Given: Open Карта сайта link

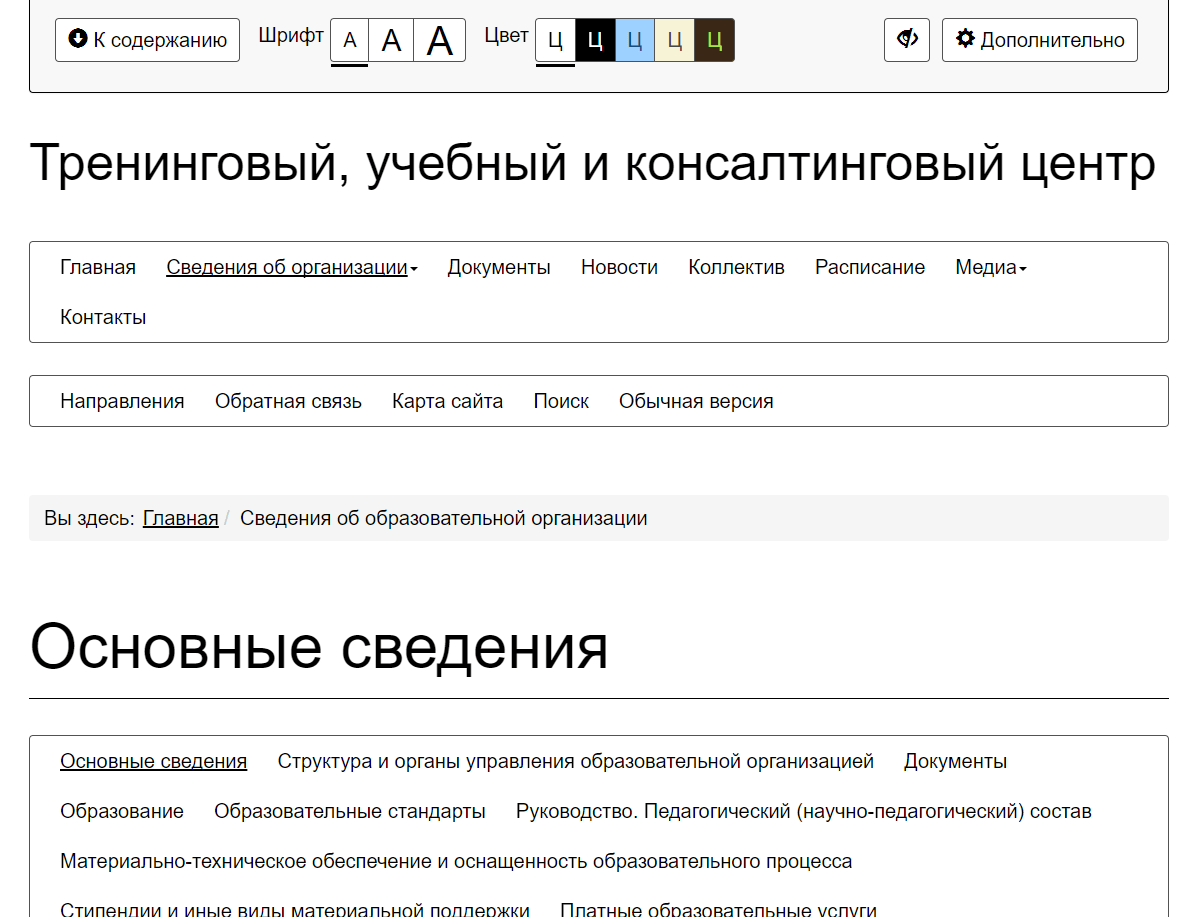Looking at the screenshot, I should click(447, 401).
